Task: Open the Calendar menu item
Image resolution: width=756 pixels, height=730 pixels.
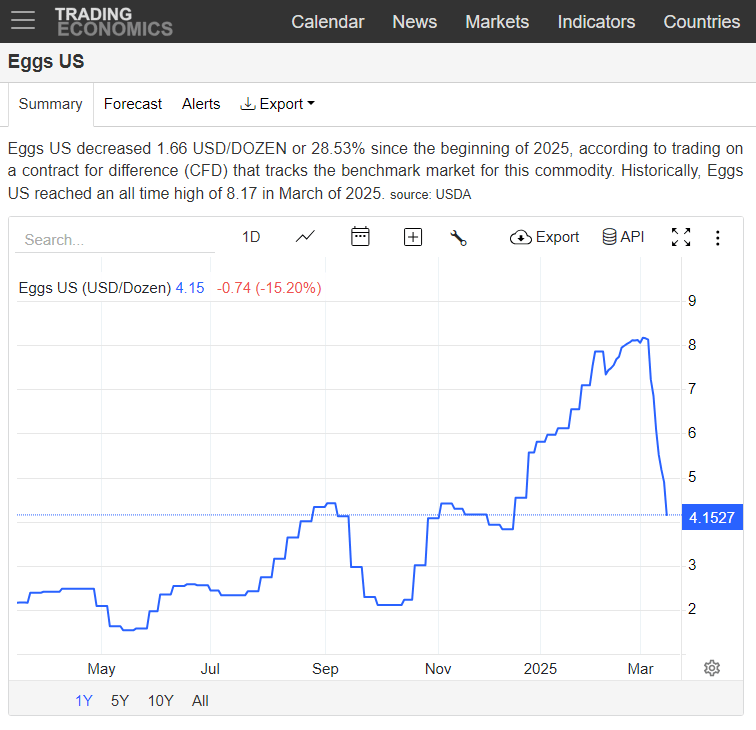Action: pos(328,22)
